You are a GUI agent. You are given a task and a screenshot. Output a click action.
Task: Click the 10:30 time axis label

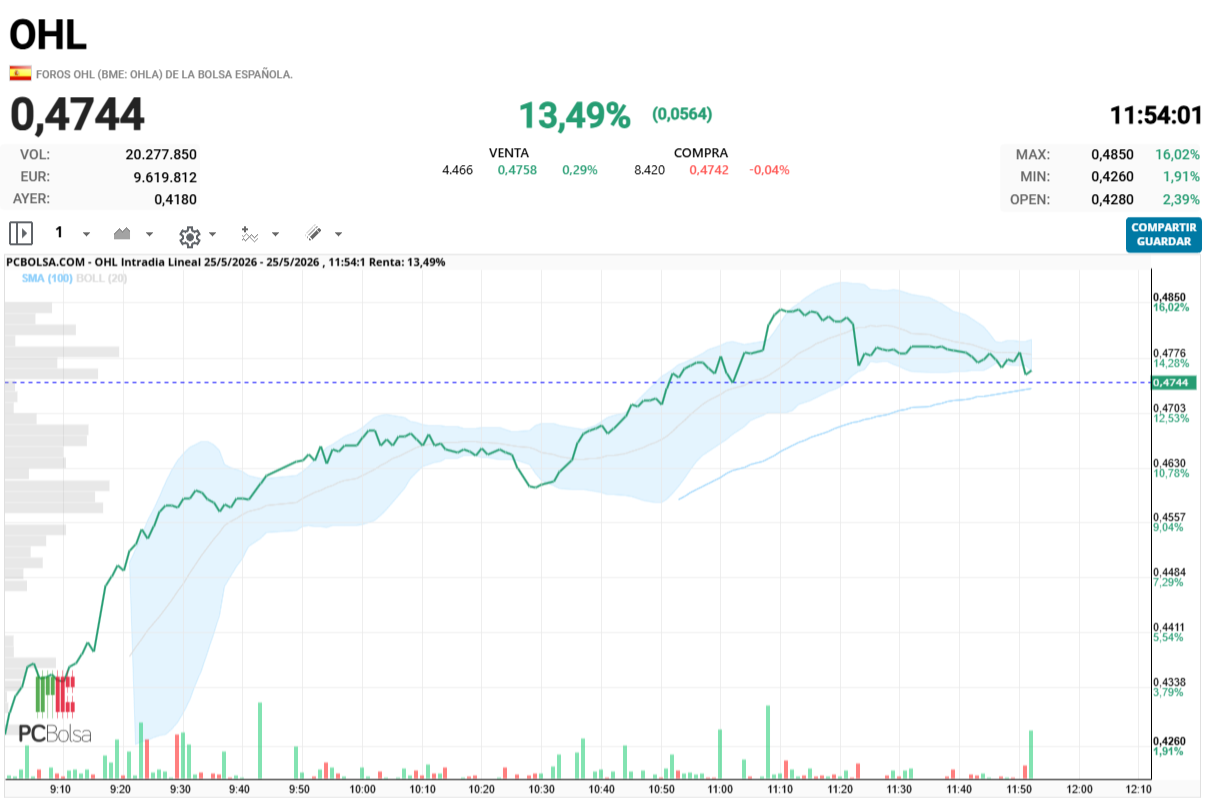tap(541, 789)
